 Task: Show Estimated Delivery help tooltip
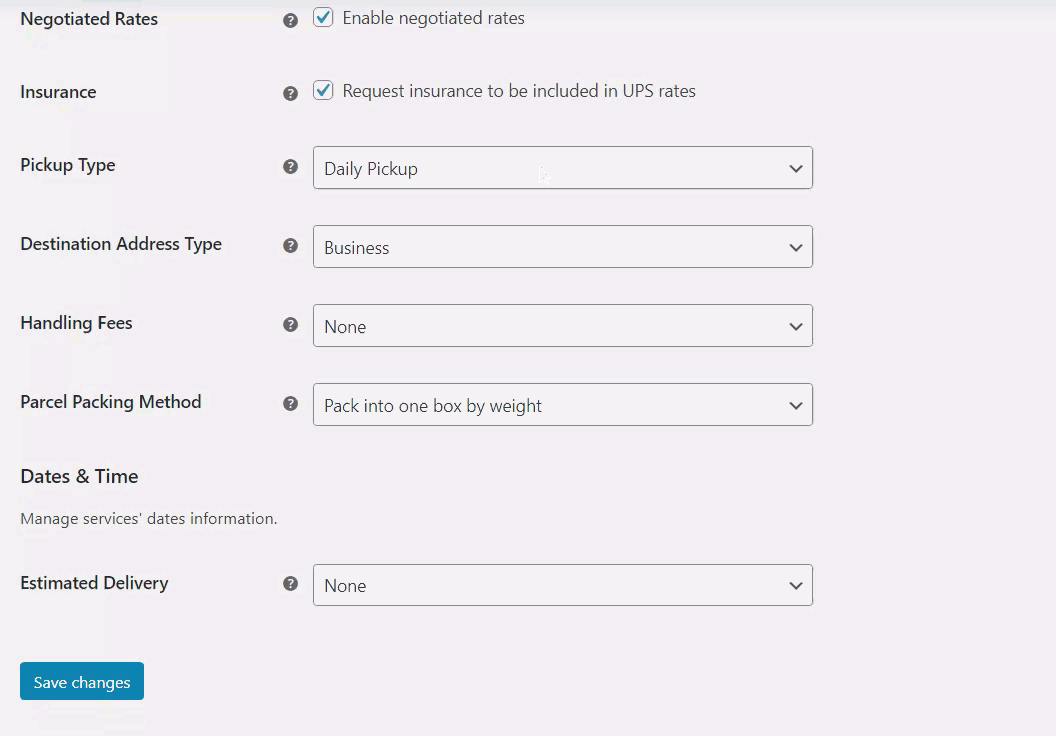290,584
